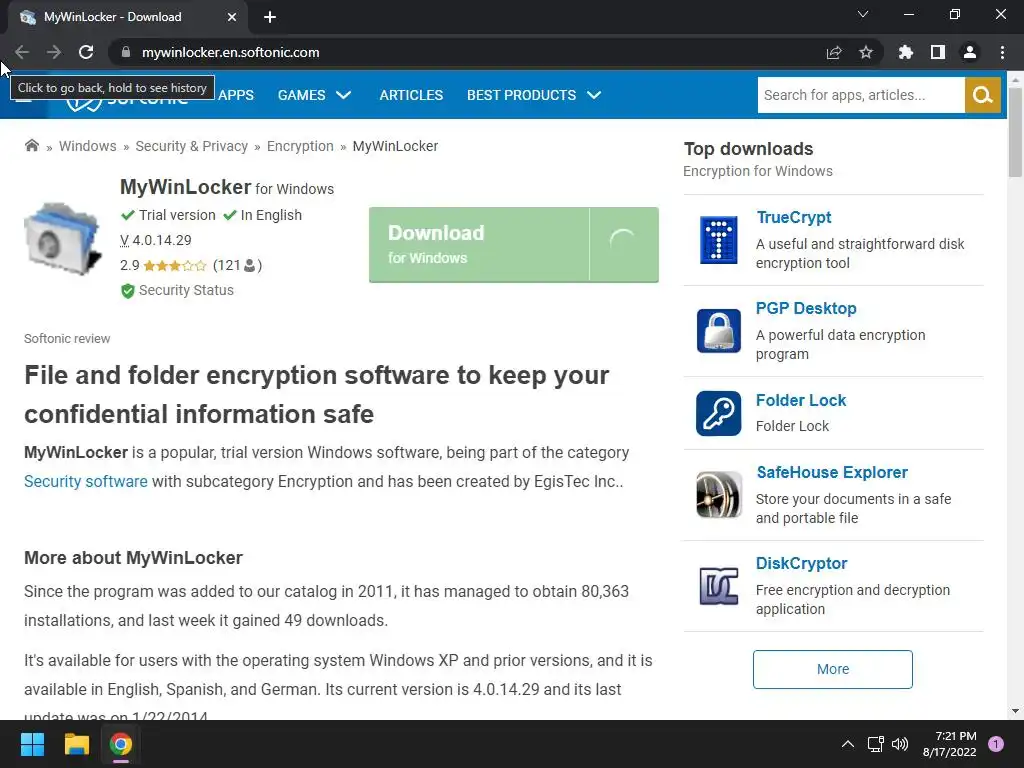1024x768 pixels.
Task: Go to Encryption breadcrumb link
Action: click(300, 146)
